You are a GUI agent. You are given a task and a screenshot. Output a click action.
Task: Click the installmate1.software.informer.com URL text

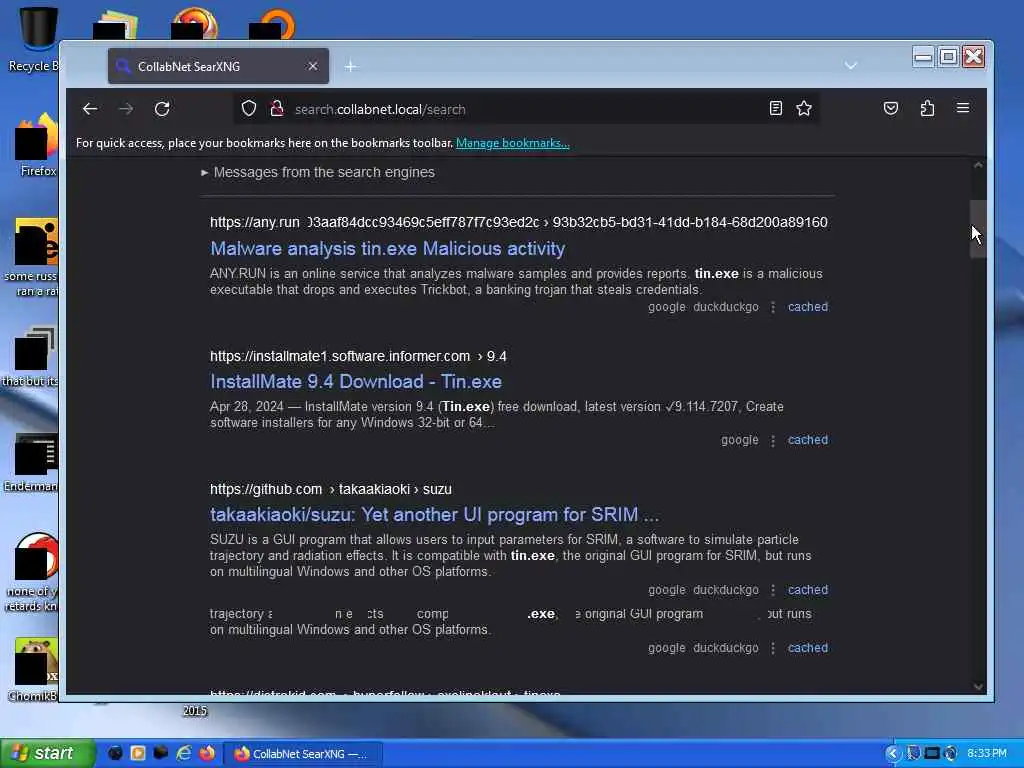(358, 357)
